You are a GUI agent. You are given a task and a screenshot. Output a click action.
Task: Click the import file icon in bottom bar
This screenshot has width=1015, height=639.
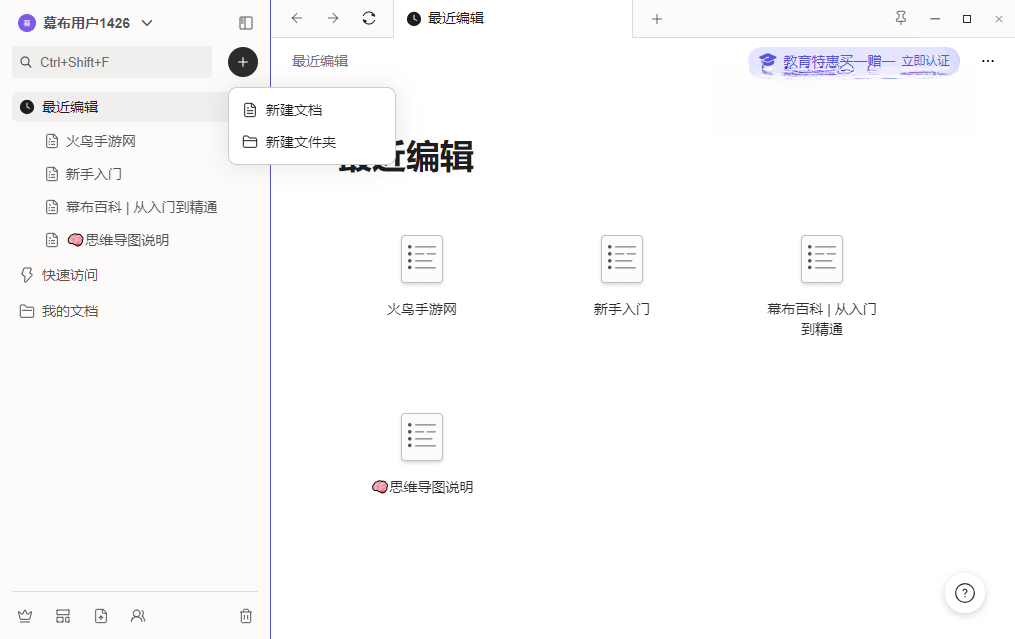[101, 616]
